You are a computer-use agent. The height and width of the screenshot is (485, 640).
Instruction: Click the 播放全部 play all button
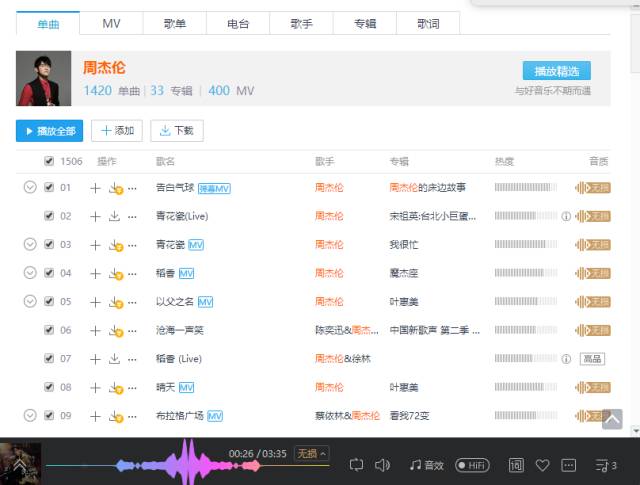49,131
